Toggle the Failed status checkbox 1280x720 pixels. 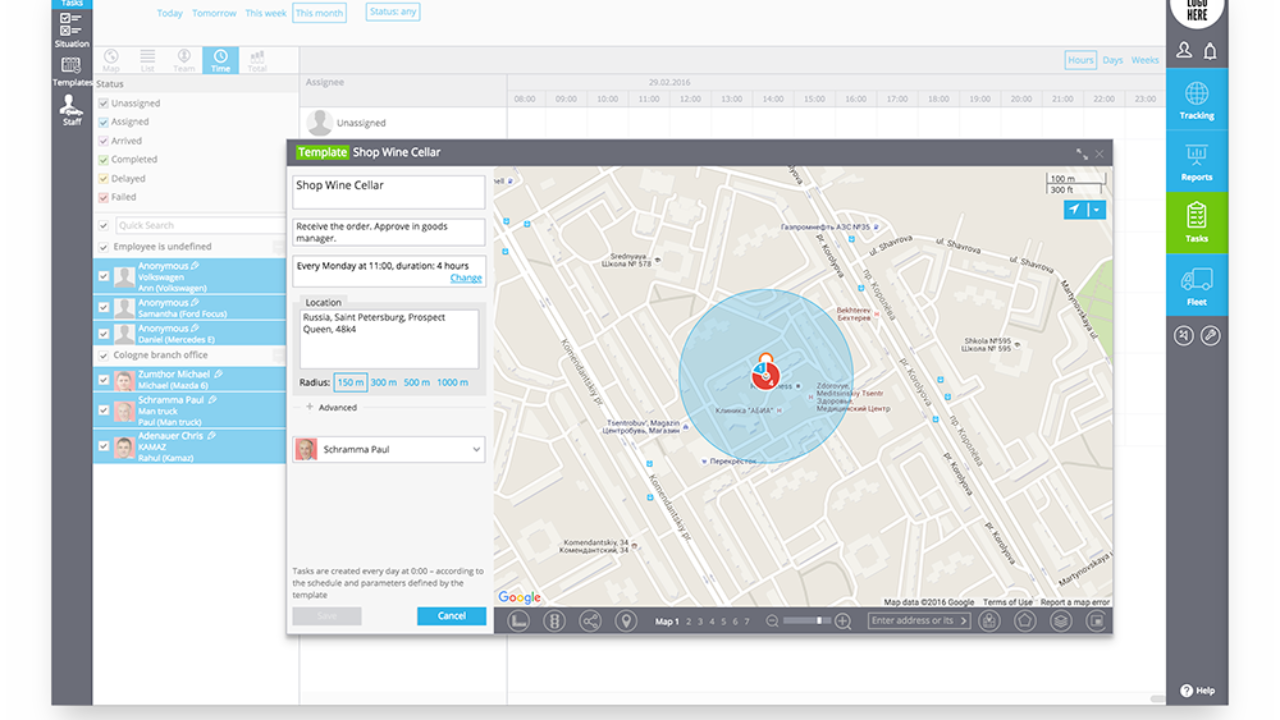point(103,197)
